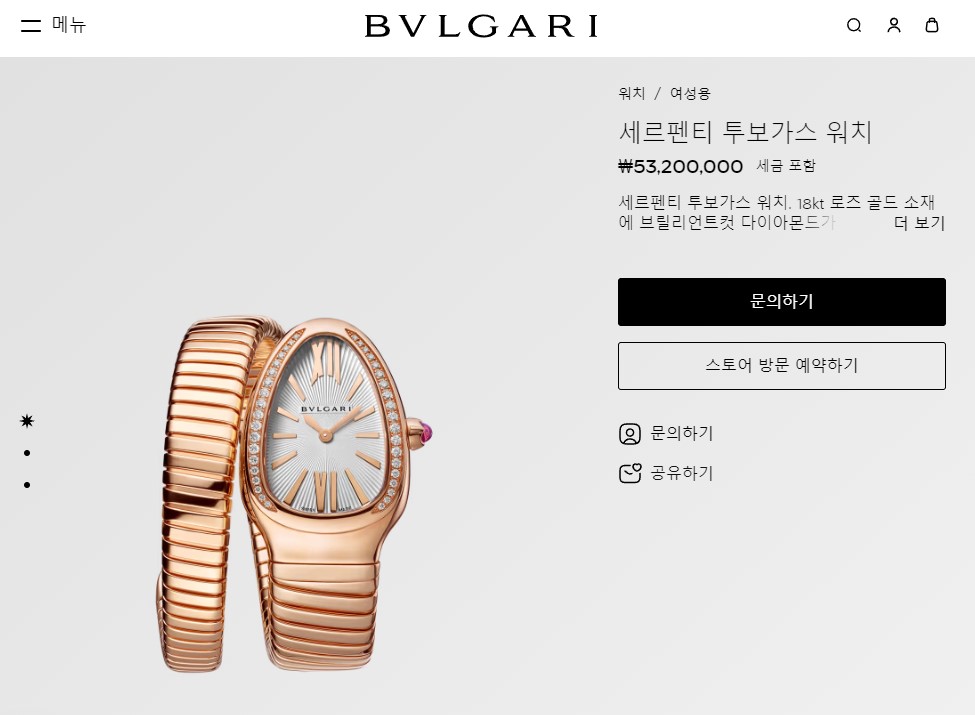
Task: Open the 메뉴 navigation label
Action: [68, 25]
